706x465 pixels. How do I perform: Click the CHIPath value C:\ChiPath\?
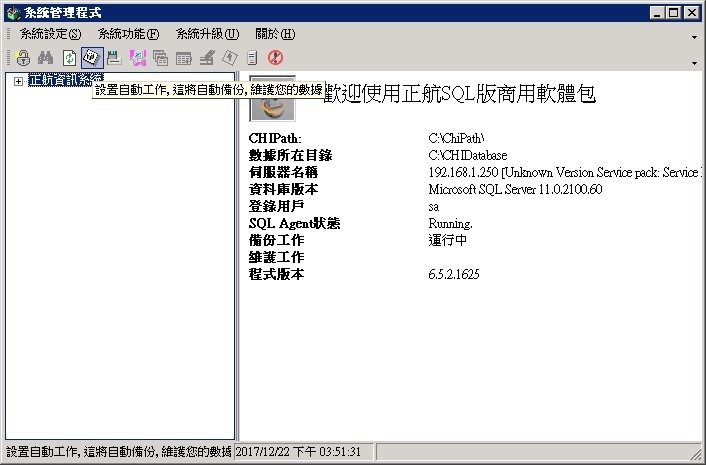pyautogui.click(x=456, y=138)
